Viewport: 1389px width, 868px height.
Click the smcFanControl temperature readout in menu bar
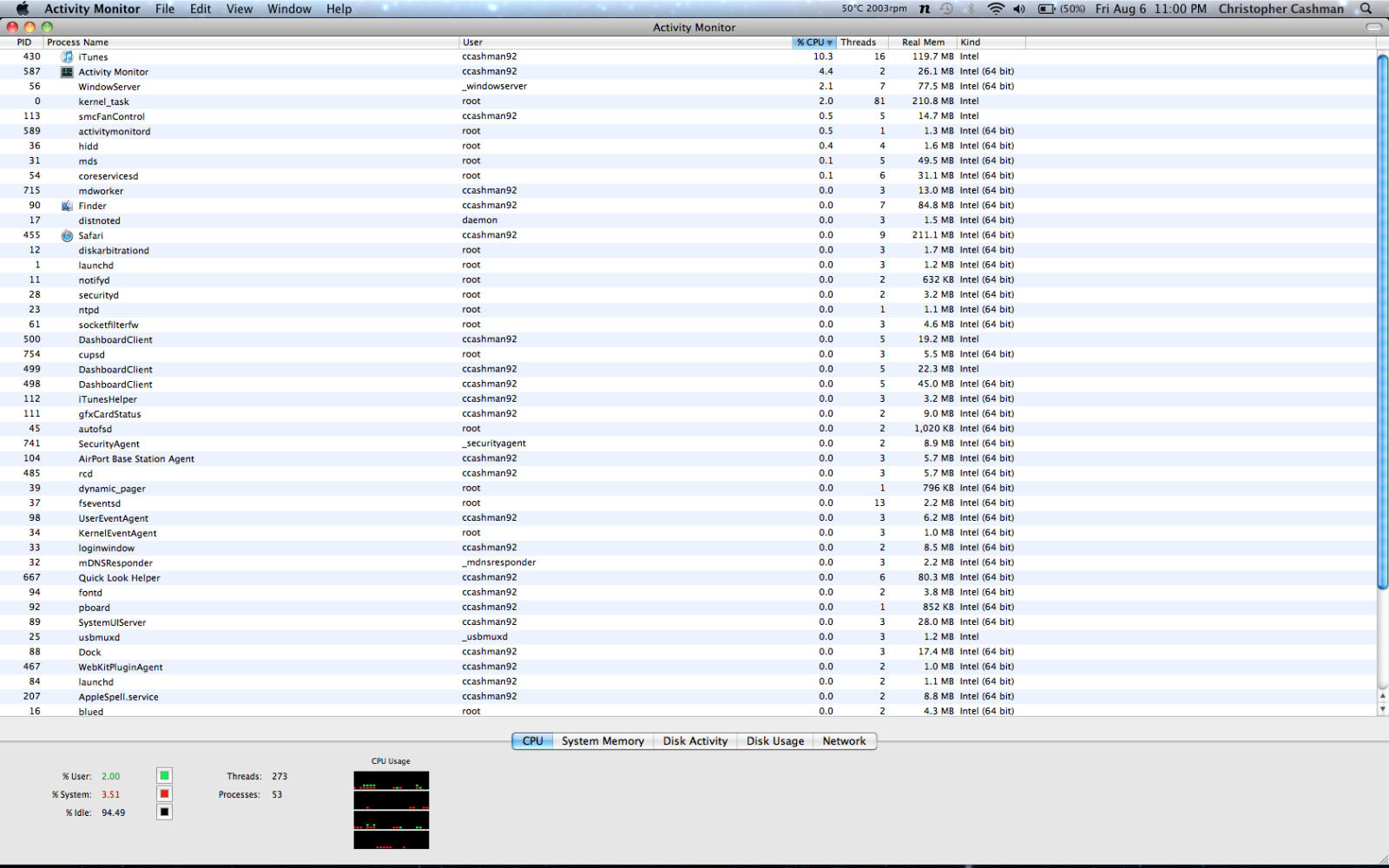pyautogui.click(x=874, y=9)
